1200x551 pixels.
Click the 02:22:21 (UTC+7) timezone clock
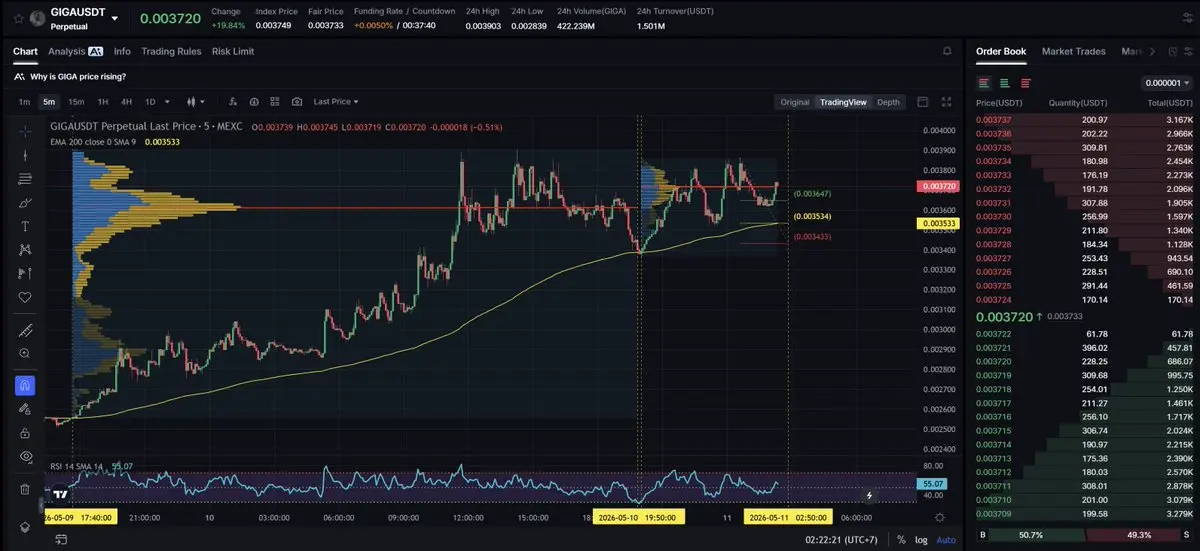[x=842, y=540]
